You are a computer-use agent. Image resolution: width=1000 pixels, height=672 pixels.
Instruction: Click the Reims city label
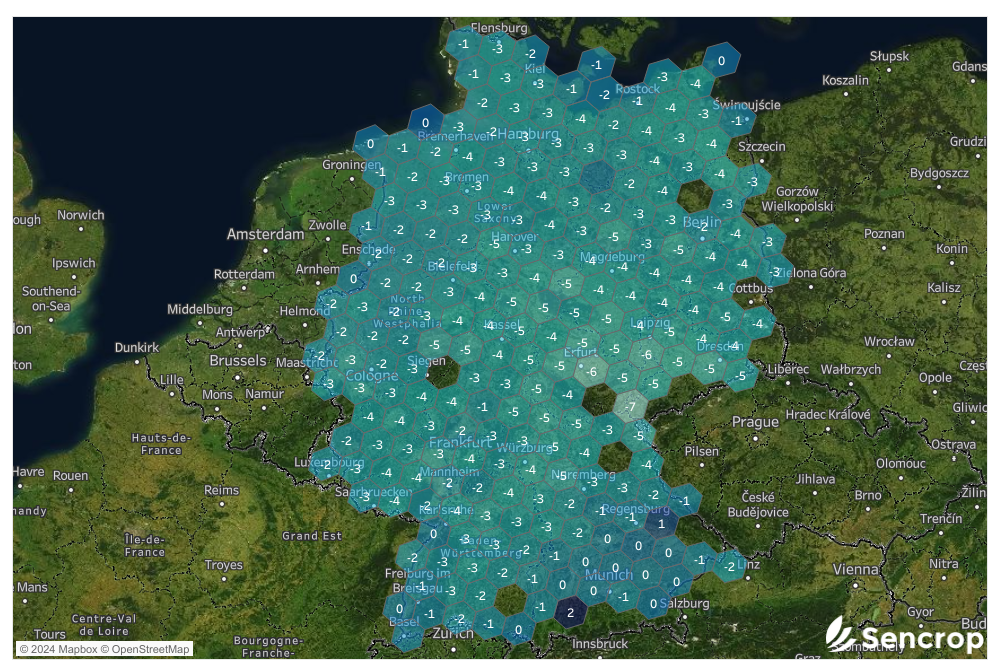(x=221, y=490)
